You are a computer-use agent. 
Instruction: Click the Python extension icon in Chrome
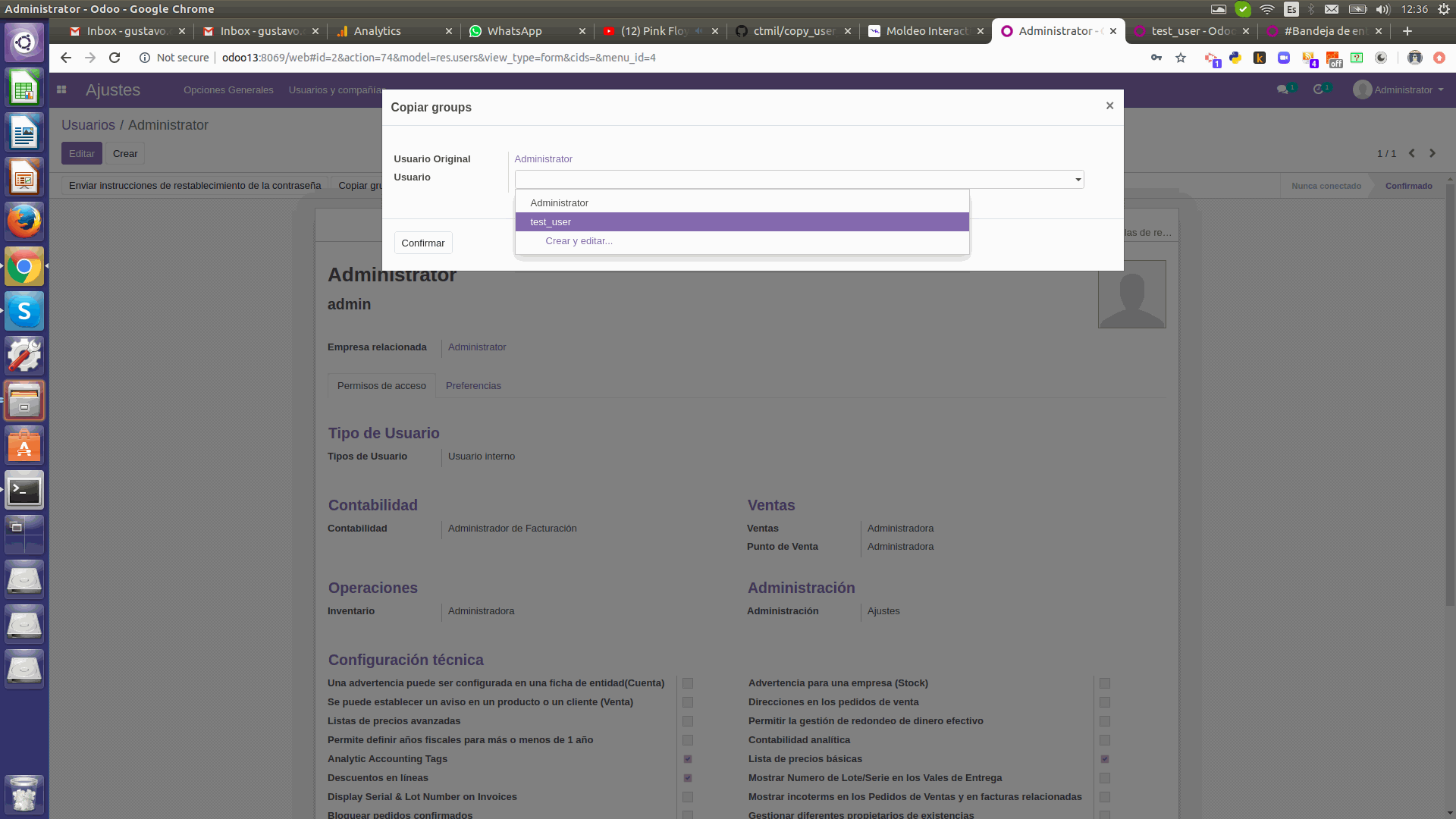tap(1235, 58)
